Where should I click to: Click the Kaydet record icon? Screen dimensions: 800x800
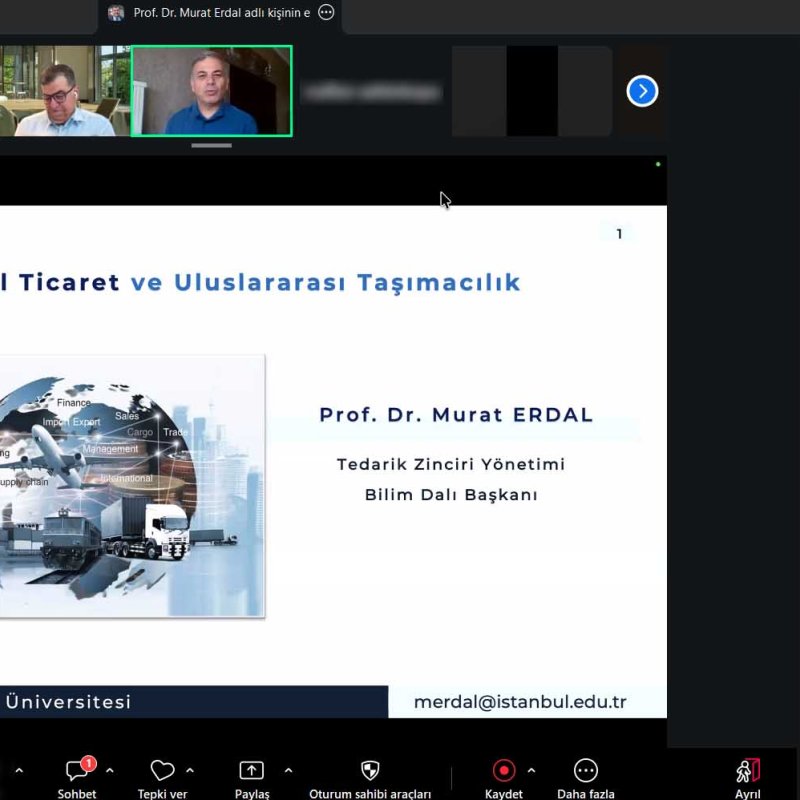(x=504, y=770)
